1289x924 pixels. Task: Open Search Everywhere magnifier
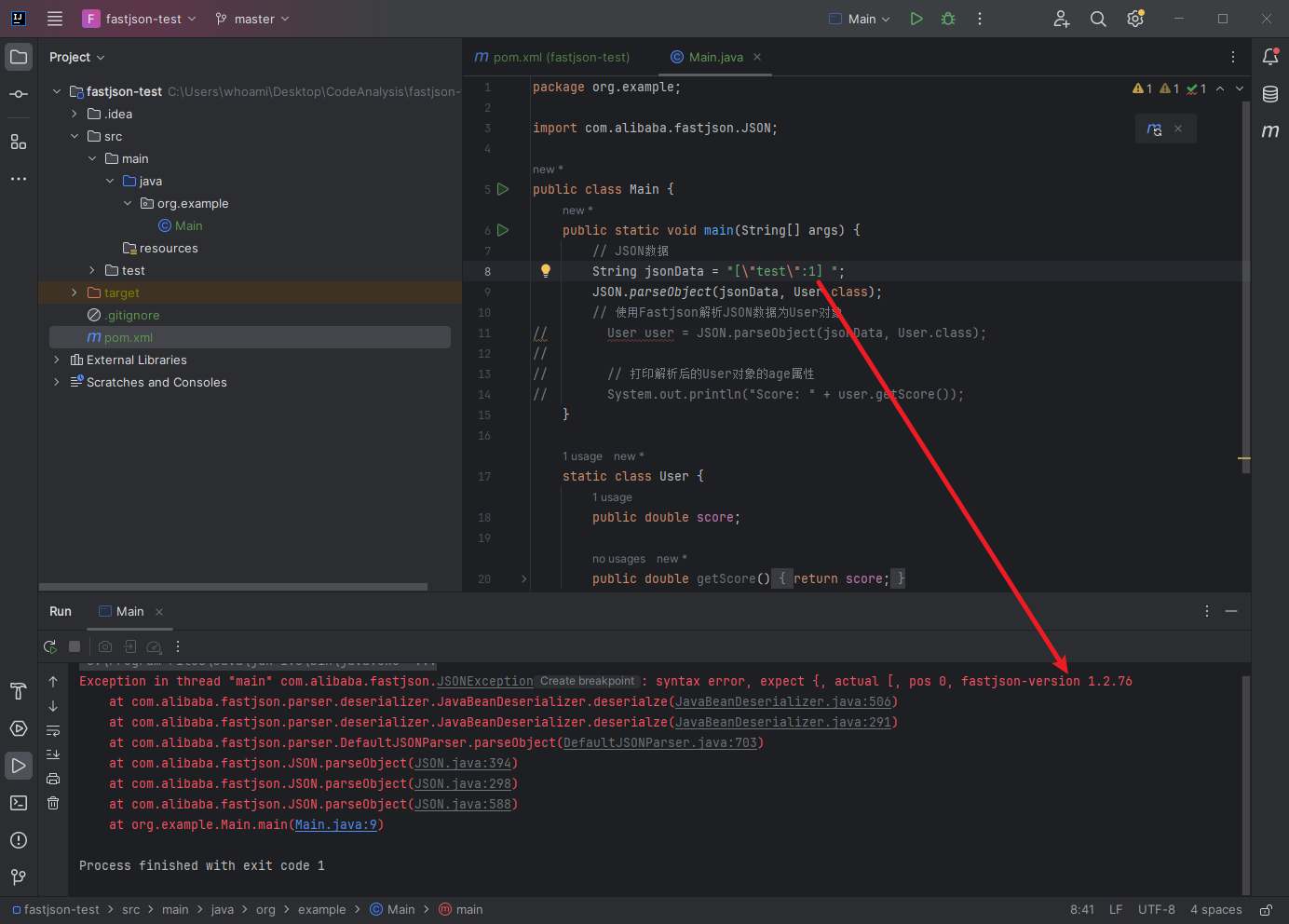[1098, 19]
